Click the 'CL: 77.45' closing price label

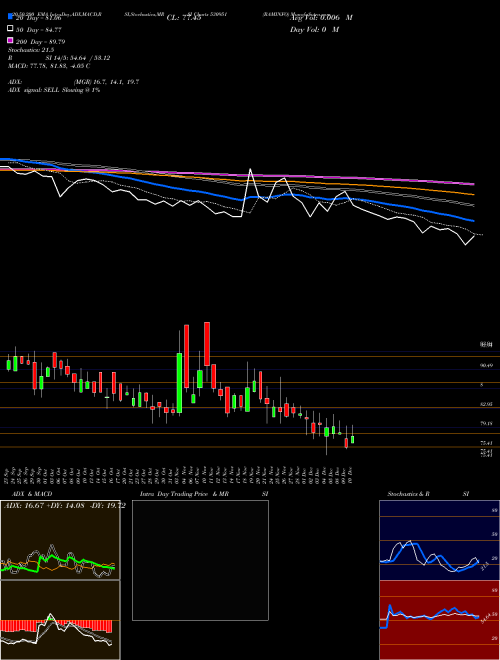[184, 18]
